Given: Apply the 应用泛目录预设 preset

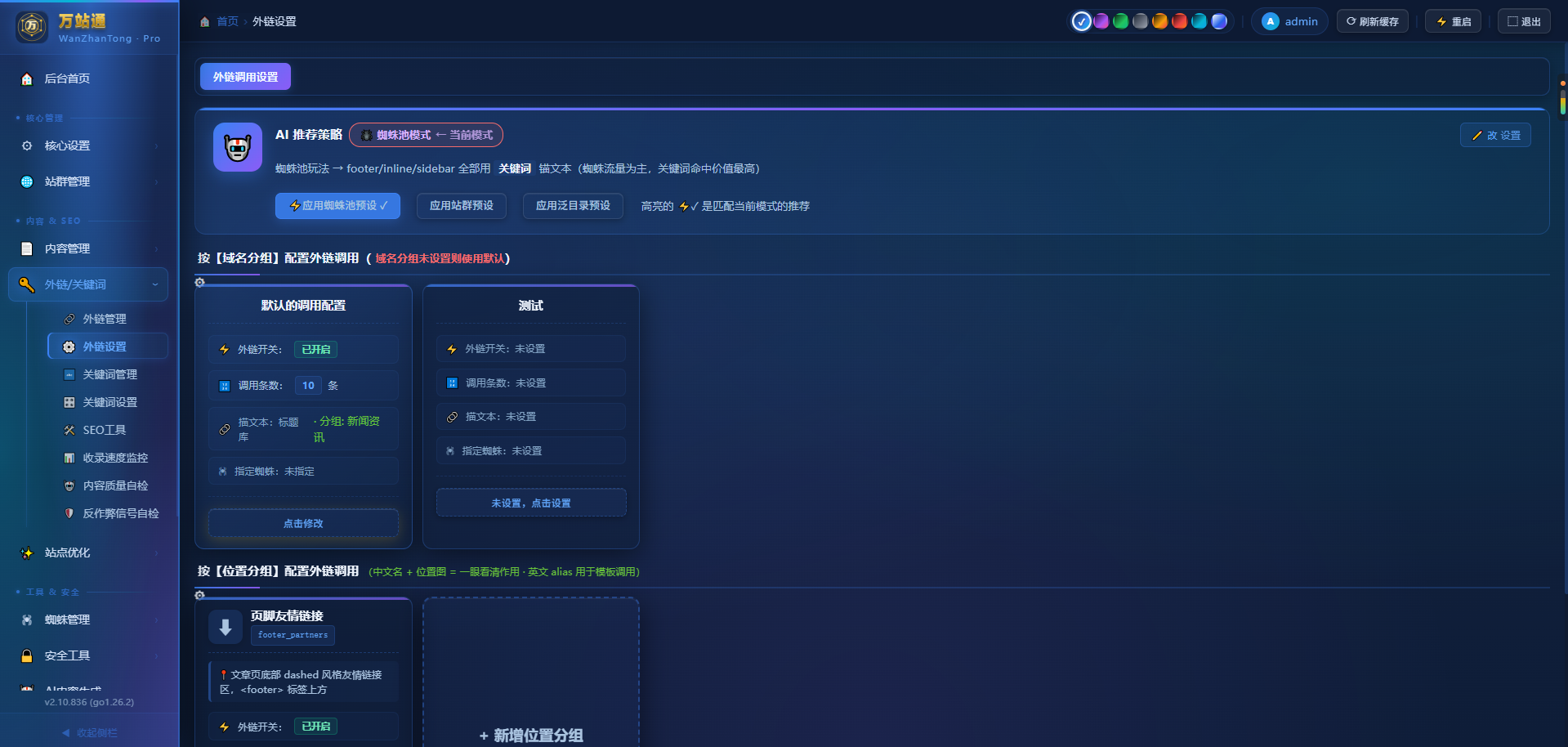Looking at the screenshot, I should click(573, 206).
